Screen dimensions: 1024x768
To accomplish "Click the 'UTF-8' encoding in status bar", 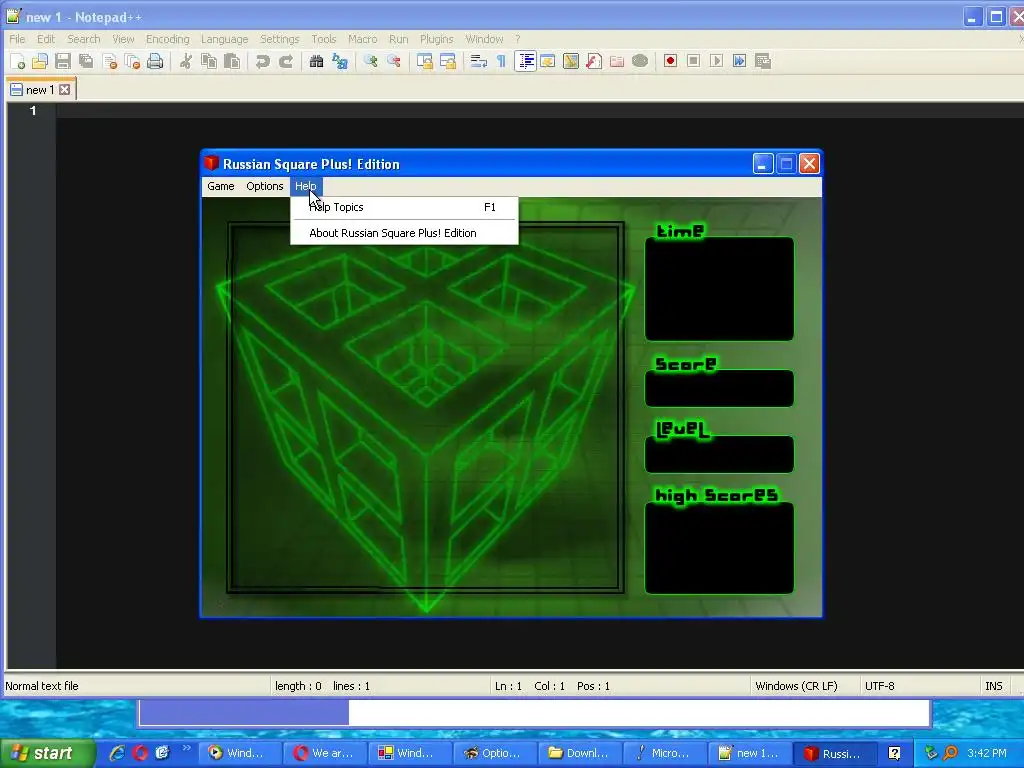I will click(x=880, y=686).
